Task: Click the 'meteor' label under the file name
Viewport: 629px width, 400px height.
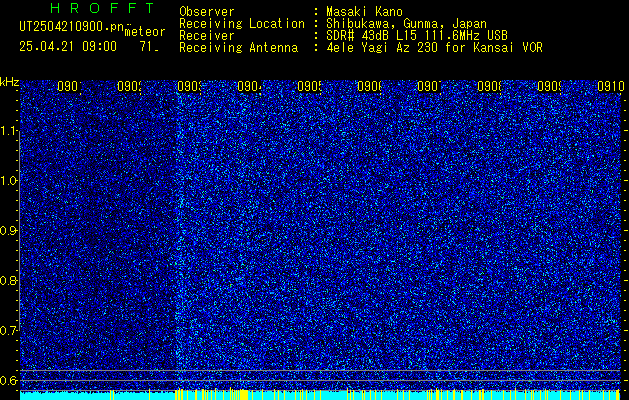Action: tap(145, 32)
